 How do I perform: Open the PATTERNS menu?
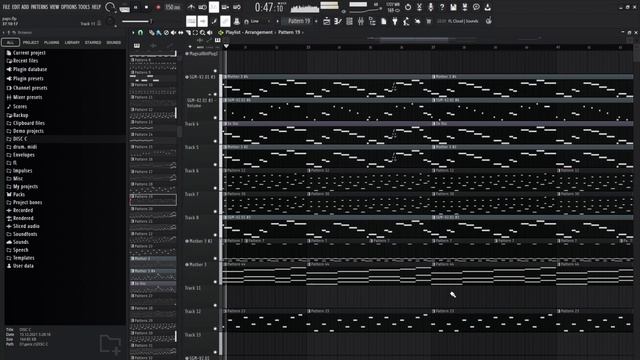39,7
